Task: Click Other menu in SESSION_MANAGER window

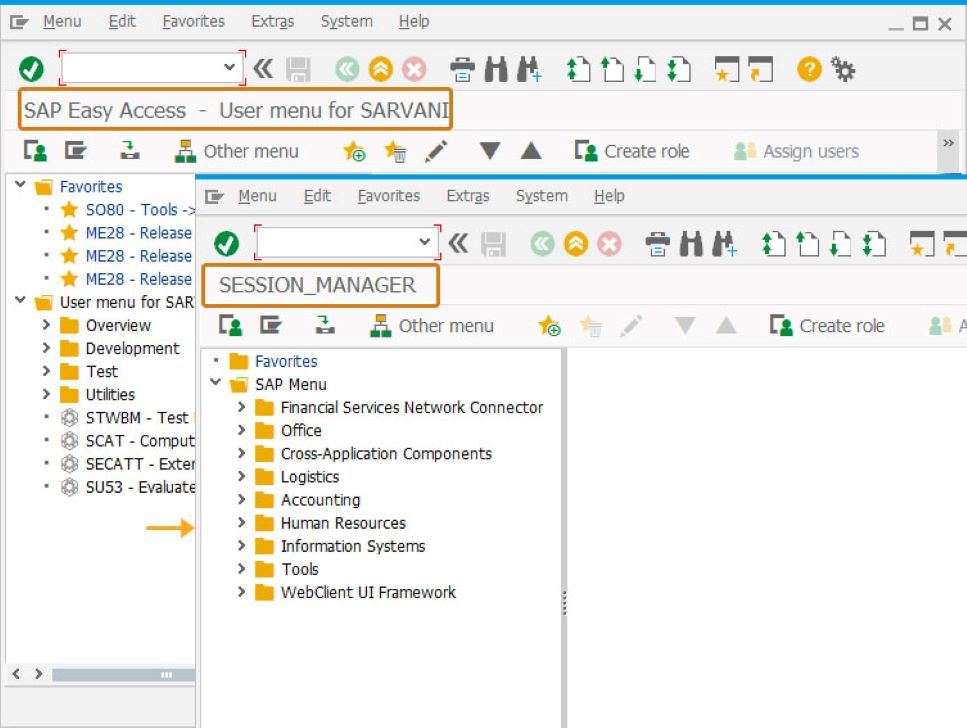Action: pos(432,326)
